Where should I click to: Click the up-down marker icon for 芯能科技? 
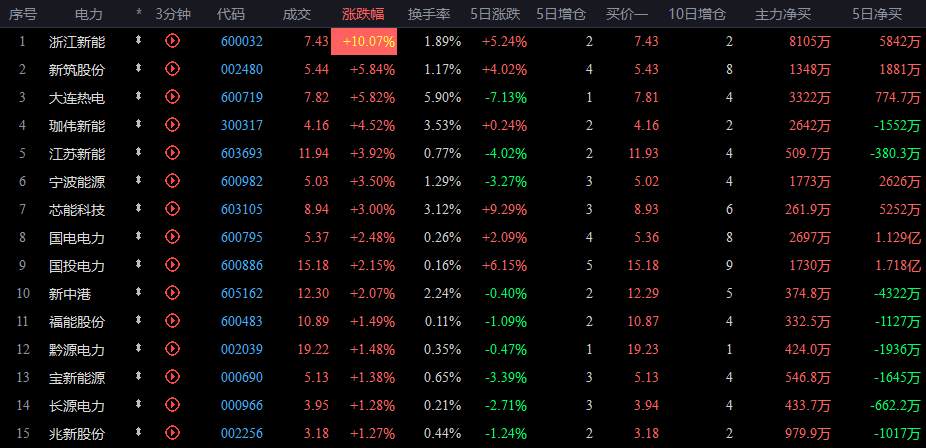tap(139, 208)
